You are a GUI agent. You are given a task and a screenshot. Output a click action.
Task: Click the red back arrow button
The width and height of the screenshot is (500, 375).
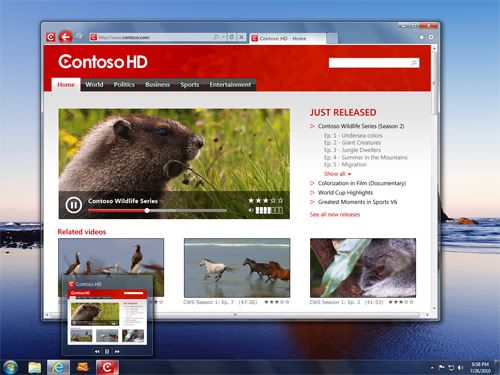click(65, 37)
